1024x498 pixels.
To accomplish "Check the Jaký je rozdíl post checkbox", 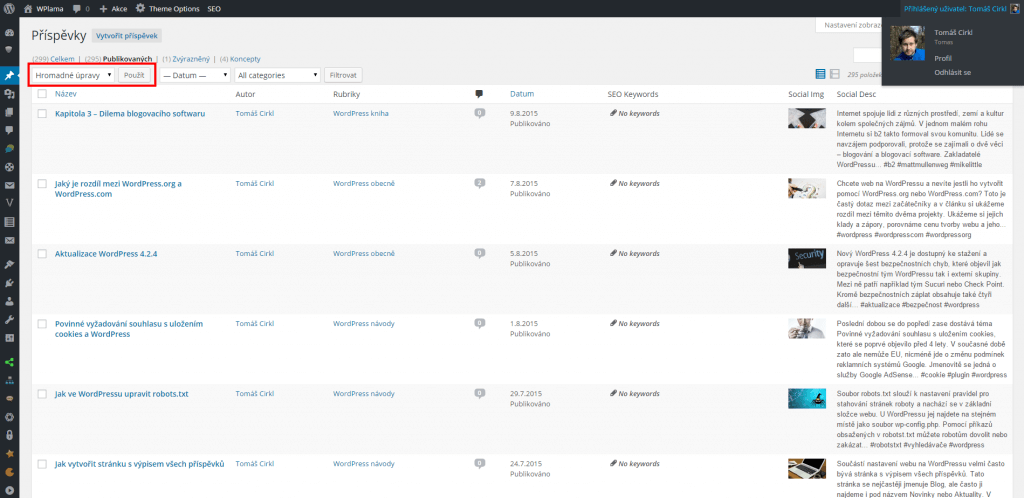I will point(42,184).
